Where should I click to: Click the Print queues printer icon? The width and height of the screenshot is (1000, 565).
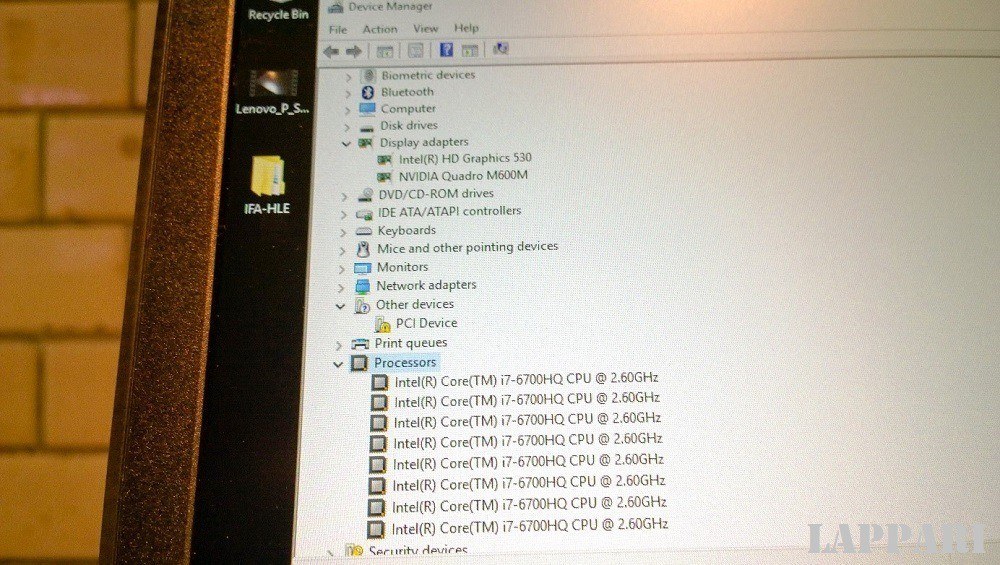[360, 344]
